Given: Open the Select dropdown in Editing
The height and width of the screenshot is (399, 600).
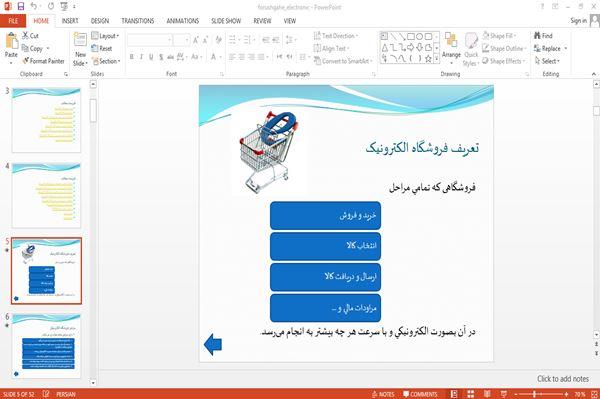Looking at the screenshot, I should click(547, 61).
